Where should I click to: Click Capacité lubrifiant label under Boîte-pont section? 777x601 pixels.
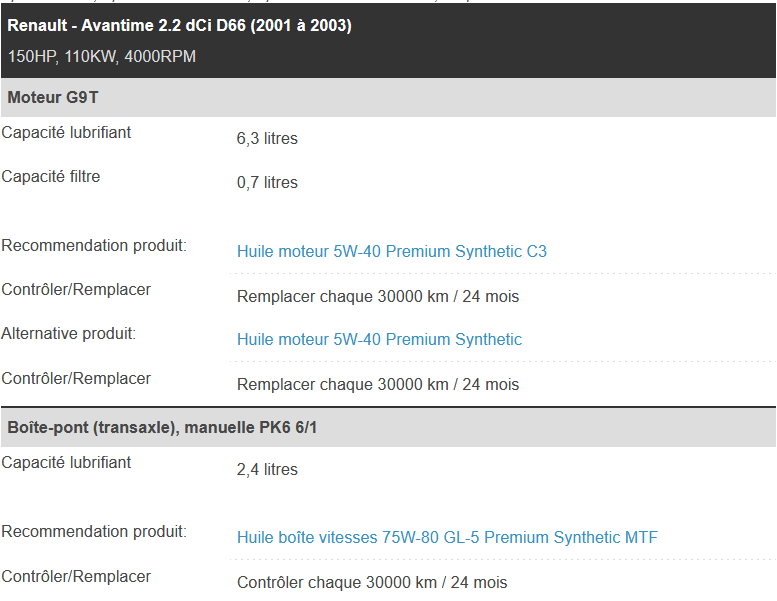66,463
